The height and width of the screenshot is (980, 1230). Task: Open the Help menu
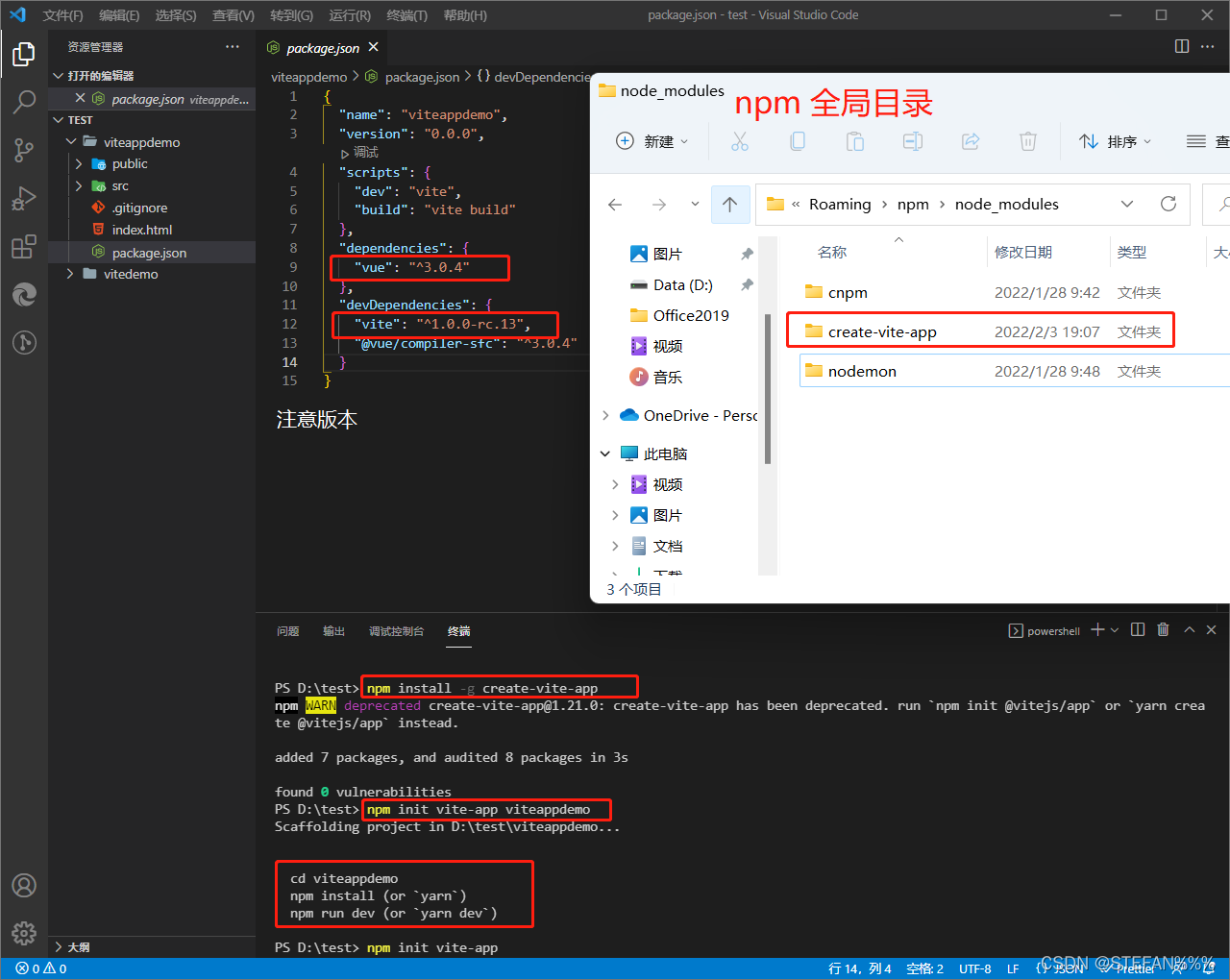click(465, 15)
